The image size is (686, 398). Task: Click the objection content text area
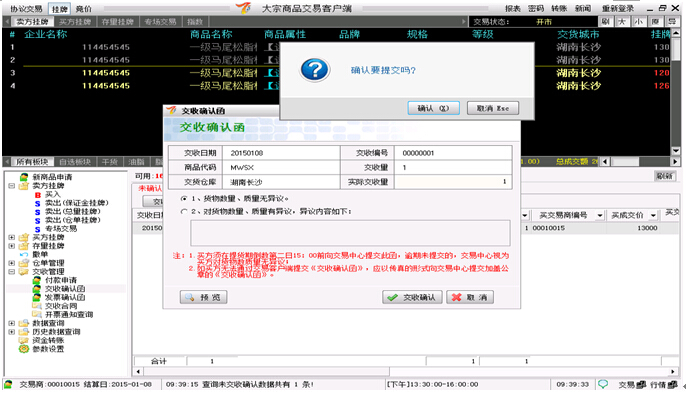click(x=350, y=233)
